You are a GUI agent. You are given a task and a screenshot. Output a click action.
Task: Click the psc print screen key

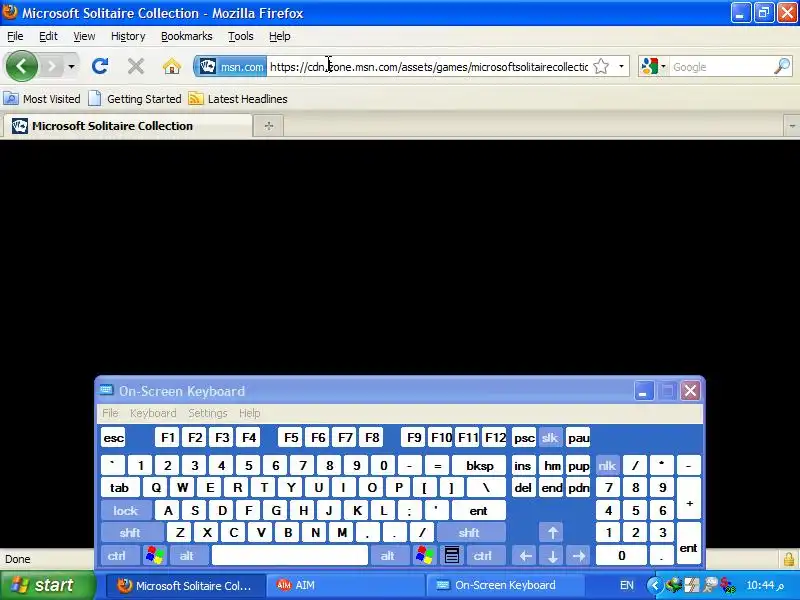pyautogui.click(x=524, y=437)
